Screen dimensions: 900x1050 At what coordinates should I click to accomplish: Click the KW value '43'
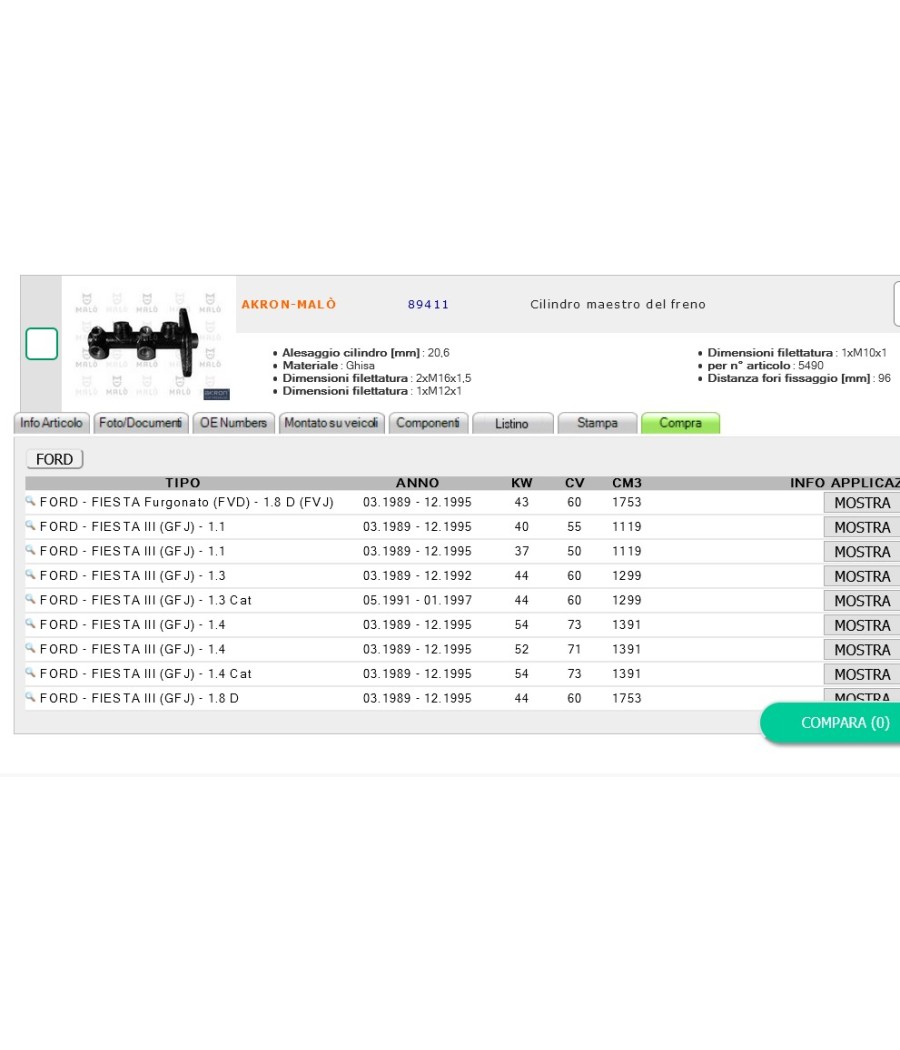pos(522,502)
